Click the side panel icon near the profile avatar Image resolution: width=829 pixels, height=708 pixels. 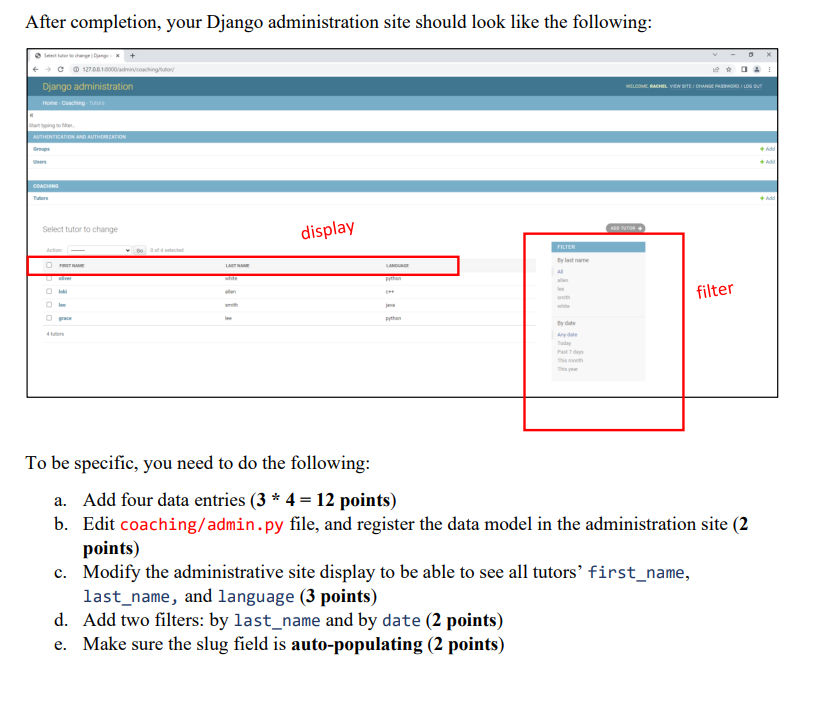[x=744, y=70]
